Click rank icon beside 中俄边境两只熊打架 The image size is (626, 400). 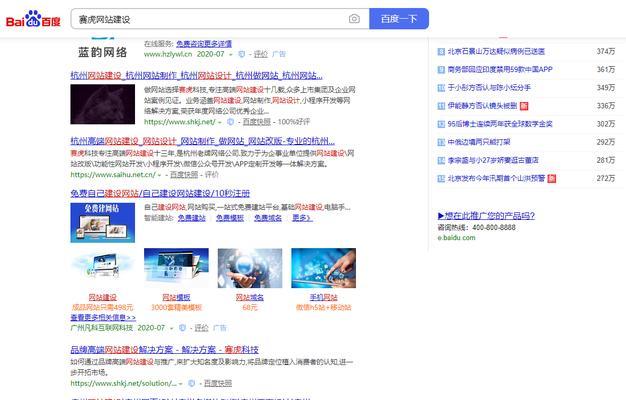tap(441, 142)
